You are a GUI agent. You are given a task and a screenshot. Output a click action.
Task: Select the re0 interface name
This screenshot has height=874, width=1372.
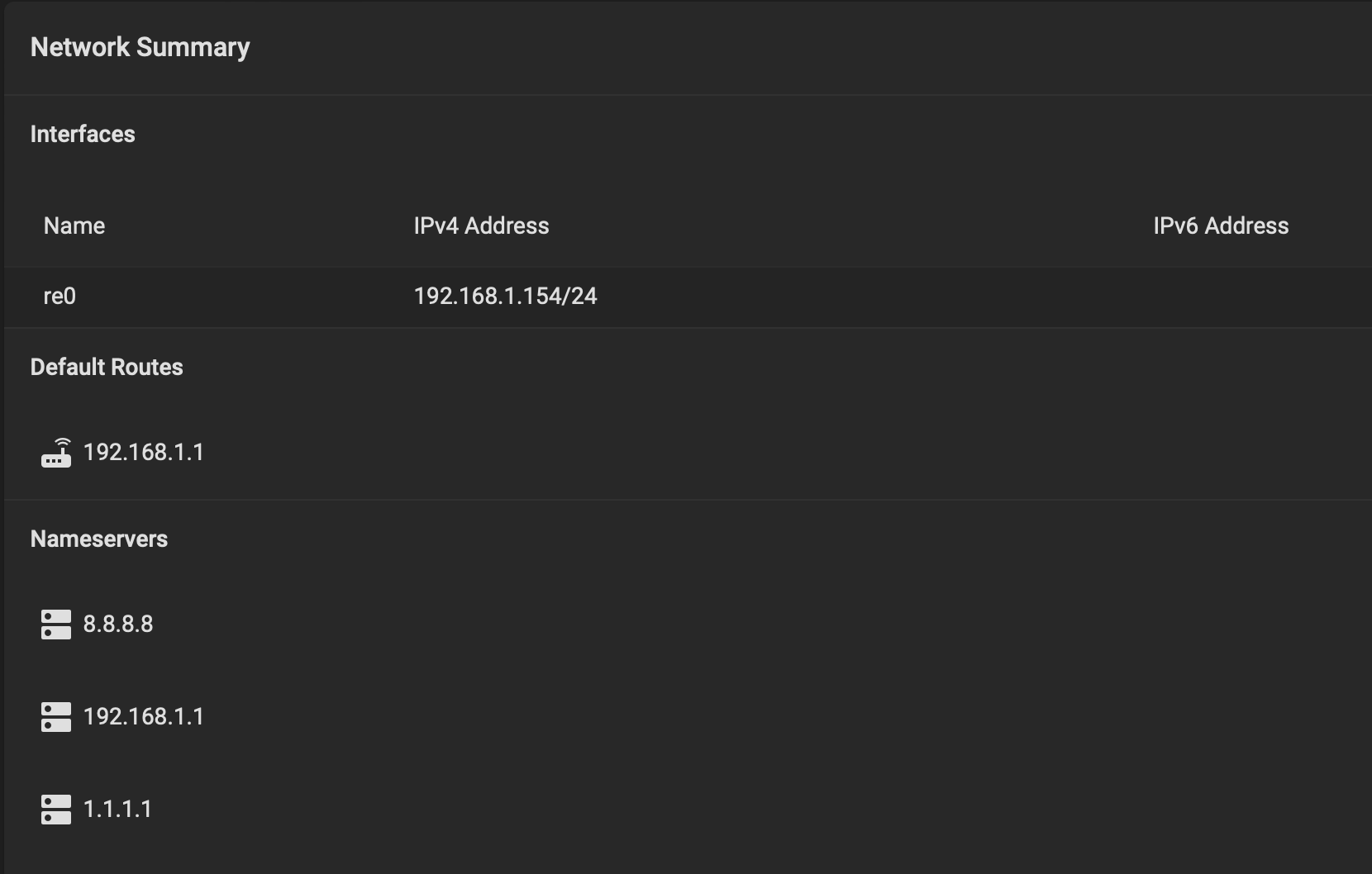tap(60, 296)
